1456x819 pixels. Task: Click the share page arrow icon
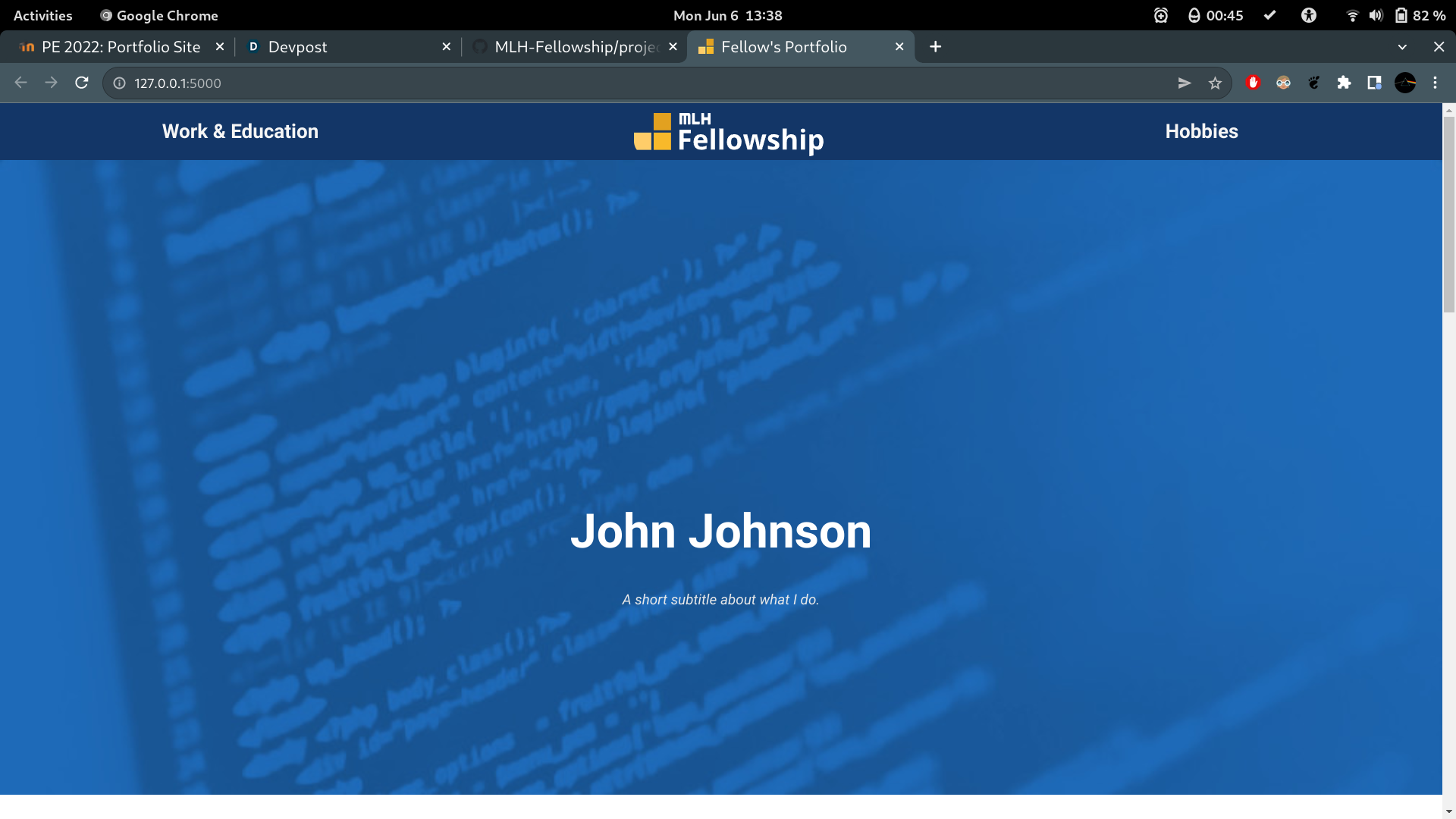click(x=1185, y=83)
